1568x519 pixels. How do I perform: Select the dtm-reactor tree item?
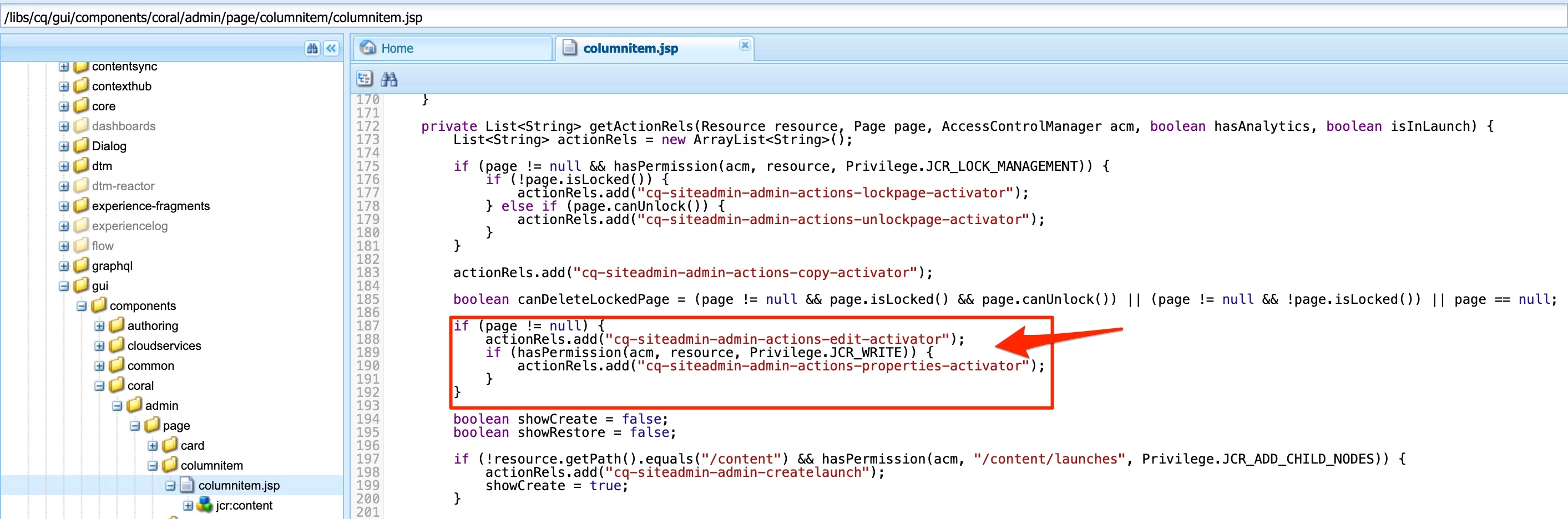[x=123, y=186]
